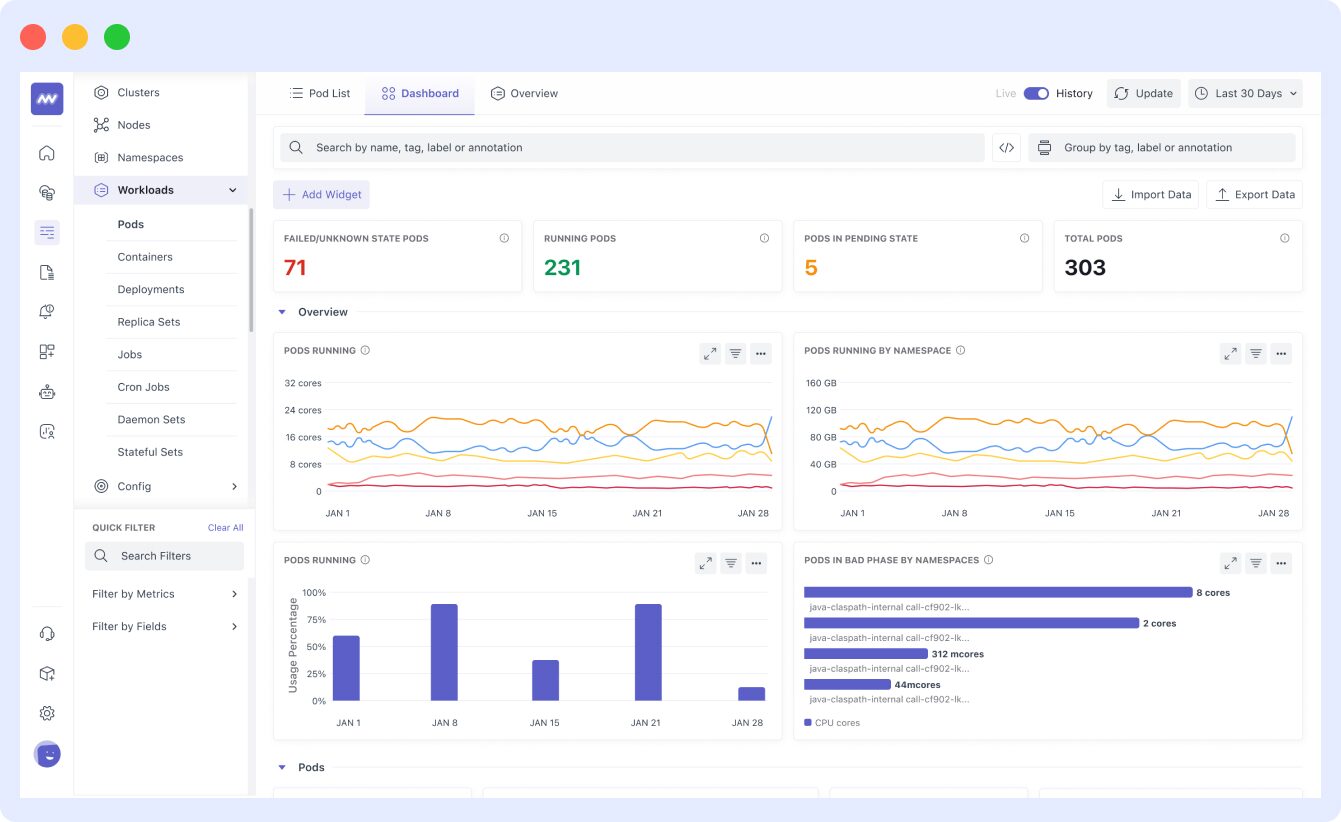
Task: Click inside the search by name input field
Action: pyautogui.click(x=600, y=147)
